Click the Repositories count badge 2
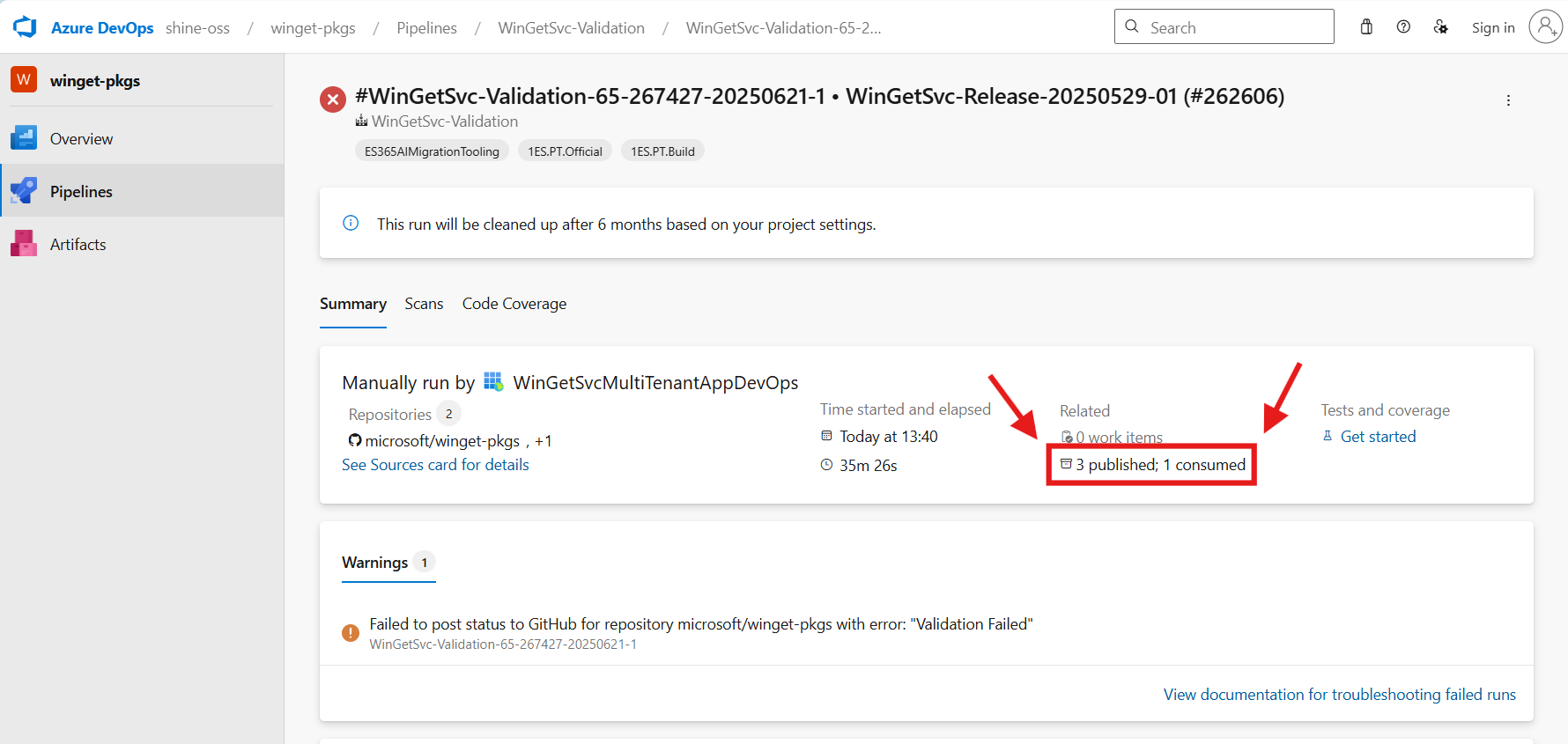The height and width of the screenshot is (744, 1568). pyautogui.click(x=448, y=414)
